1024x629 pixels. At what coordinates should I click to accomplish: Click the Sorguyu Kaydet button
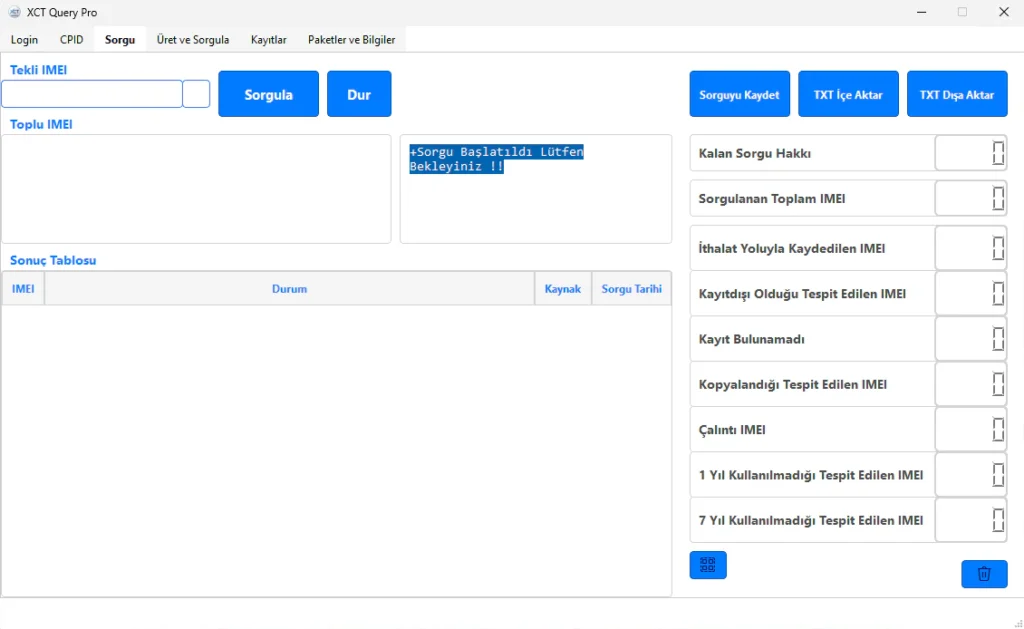pyautogui.click(x=740, y=94)
